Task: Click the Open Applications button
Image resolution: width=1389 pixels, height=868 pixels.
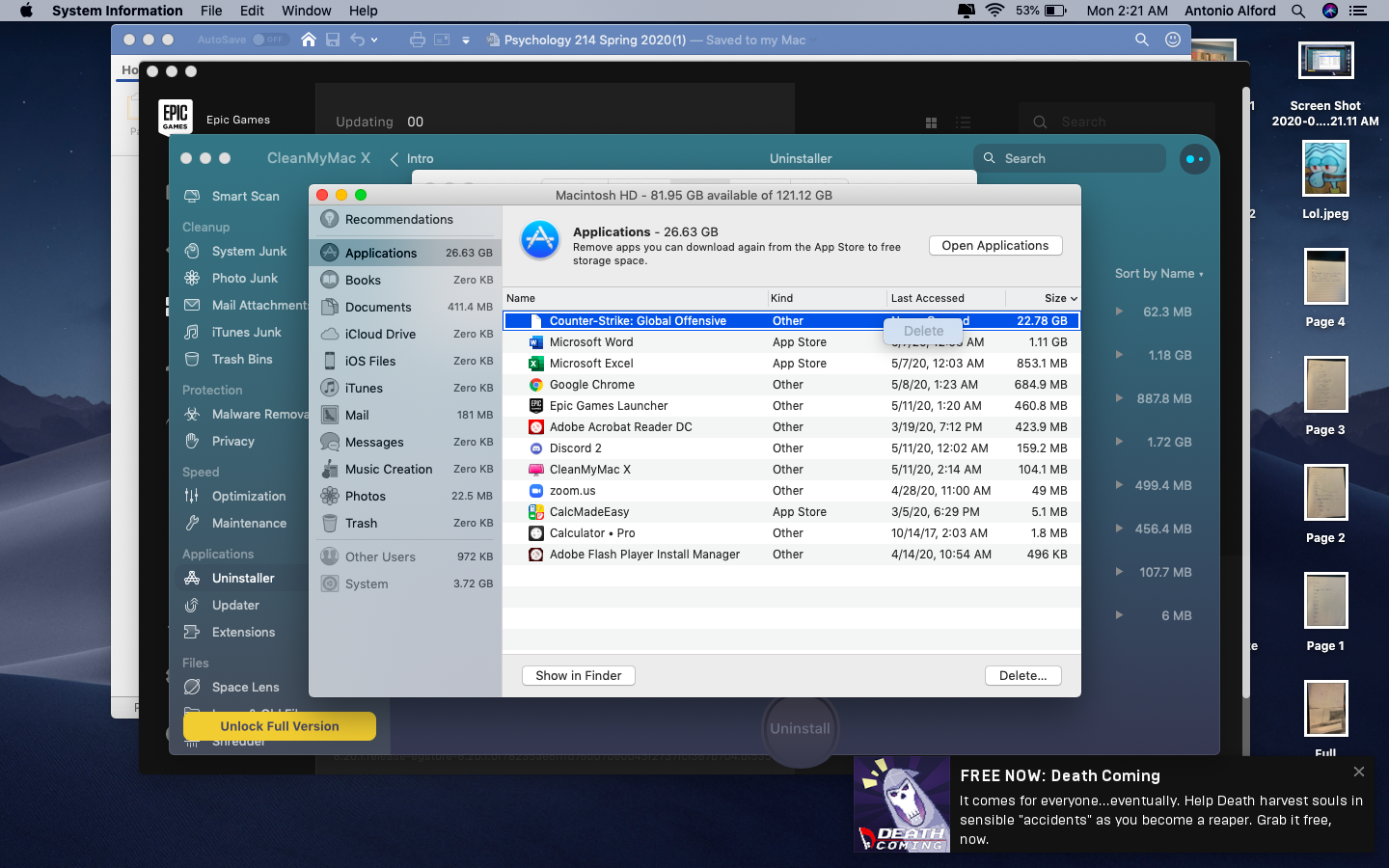Action: coord(995,246)
